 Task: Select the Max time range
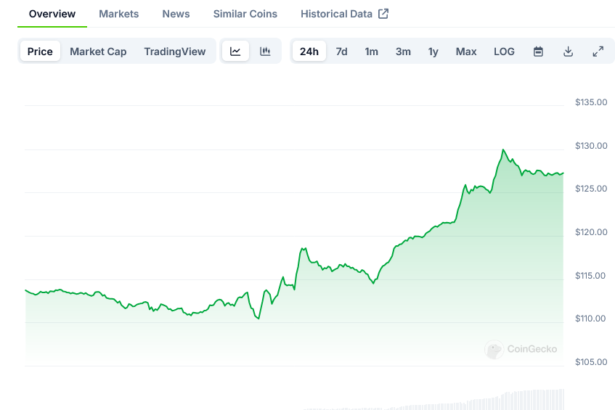[x=466, y=52]
